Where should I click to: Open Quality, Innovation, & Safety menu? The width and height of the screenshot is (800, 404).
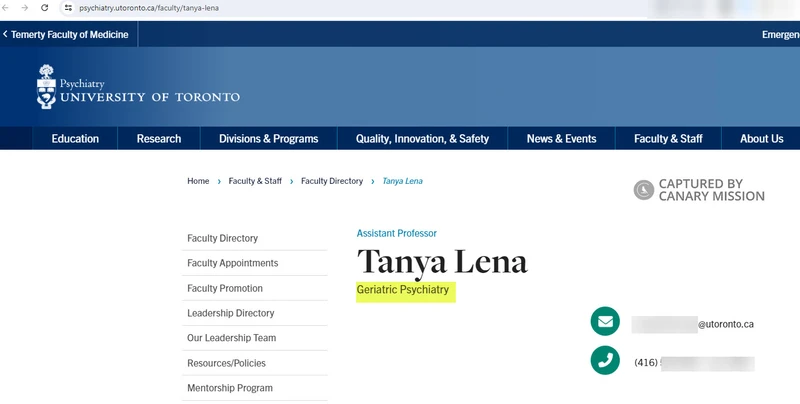tap(422, 139)
